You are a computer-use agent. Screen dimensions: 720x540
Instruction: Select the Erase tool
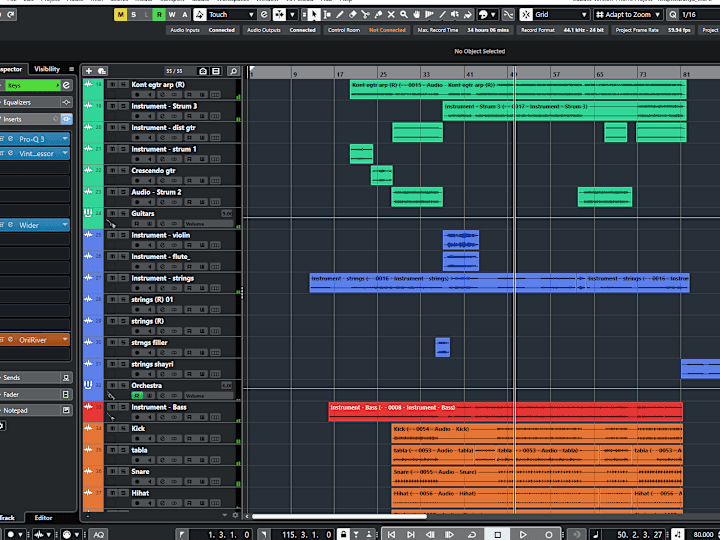(353, 15)
